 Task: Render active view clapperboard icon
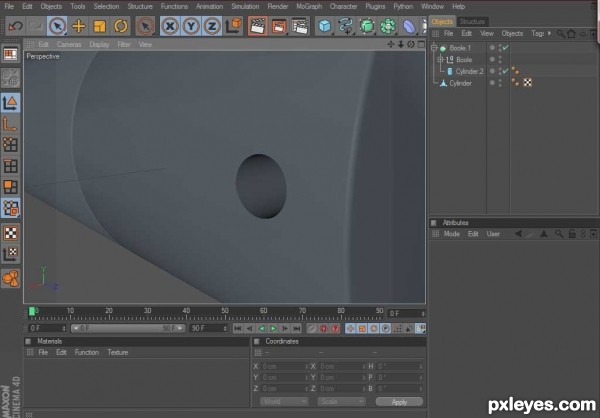(x=258, y=26)
